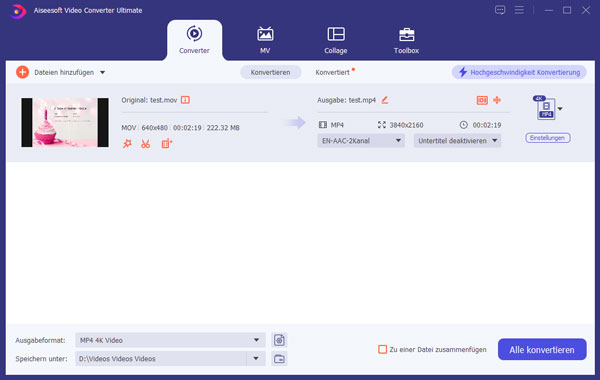Click the enhance video icon beside scissors
Image resolution: width=600 pixels, height=380 pixels.
coord(166,144)
